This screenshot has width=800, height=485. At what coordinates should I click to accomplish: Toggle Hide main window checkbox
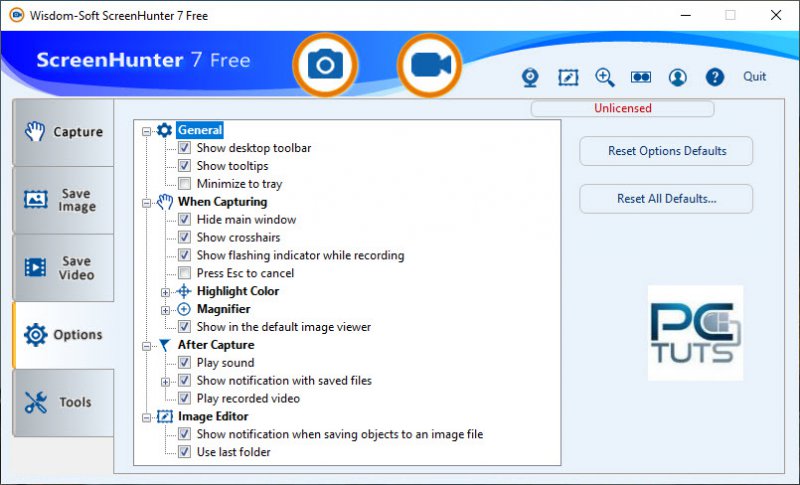pos(184,220)
